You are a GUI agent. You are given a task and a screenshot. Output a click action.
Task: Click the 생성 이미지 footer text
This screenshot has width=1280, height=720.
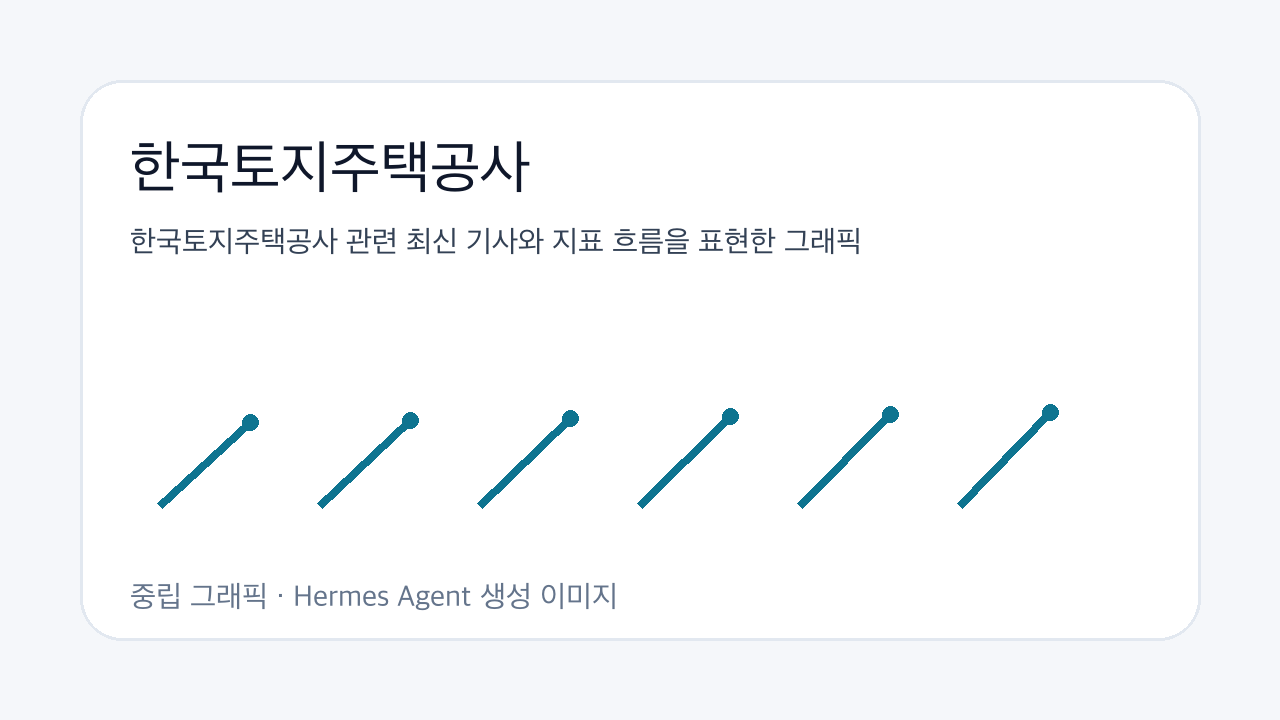point(549,597)
